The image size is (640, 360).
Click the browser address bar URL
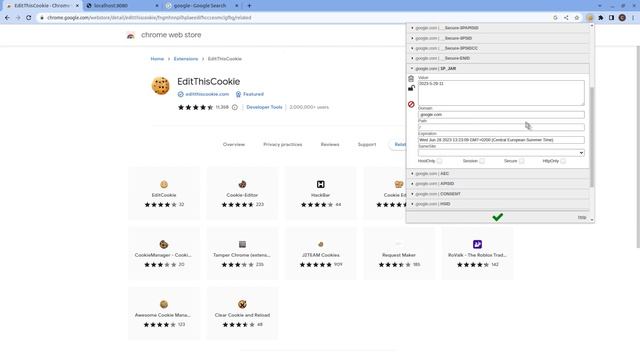tap(149, 18)
